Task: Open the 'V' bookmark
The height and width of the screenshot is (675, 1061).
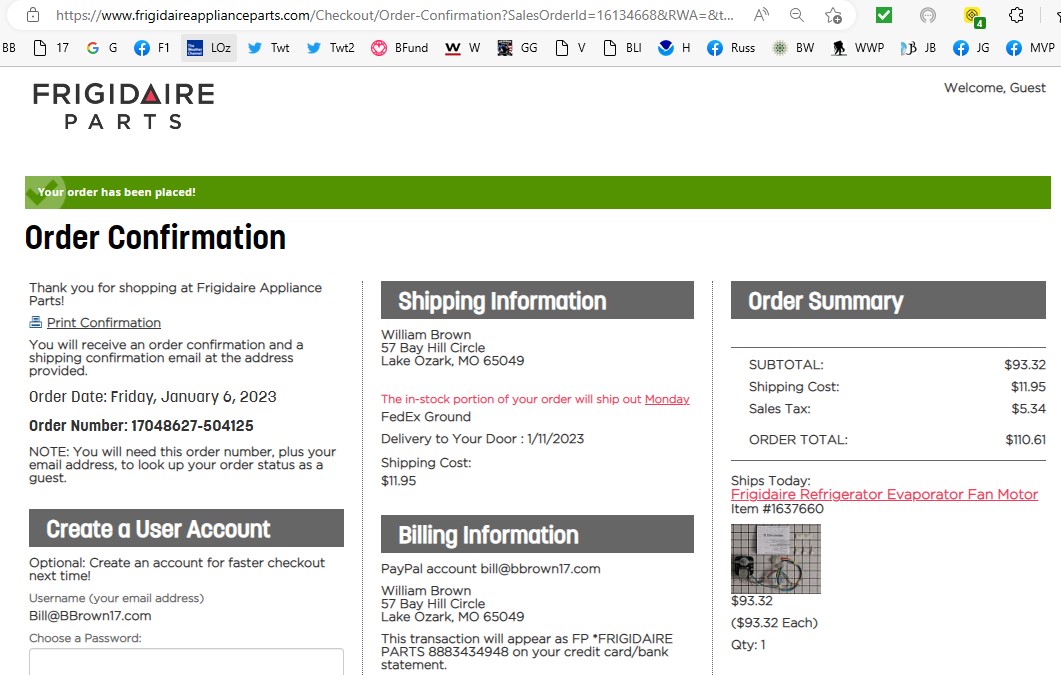Action: (x=570, y=48)
